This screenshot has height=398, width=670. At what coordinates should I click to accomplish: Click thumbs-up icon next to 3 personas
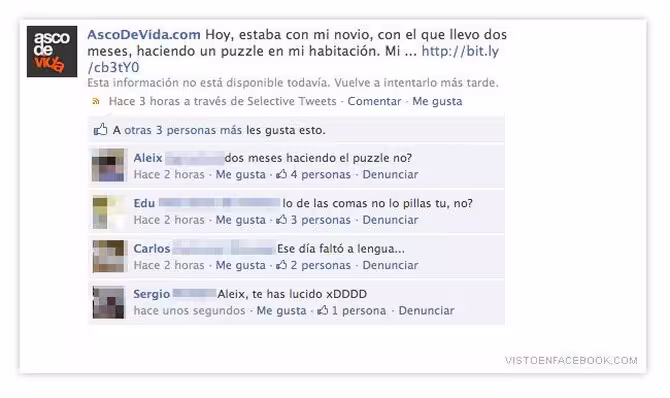coord(281,219)
